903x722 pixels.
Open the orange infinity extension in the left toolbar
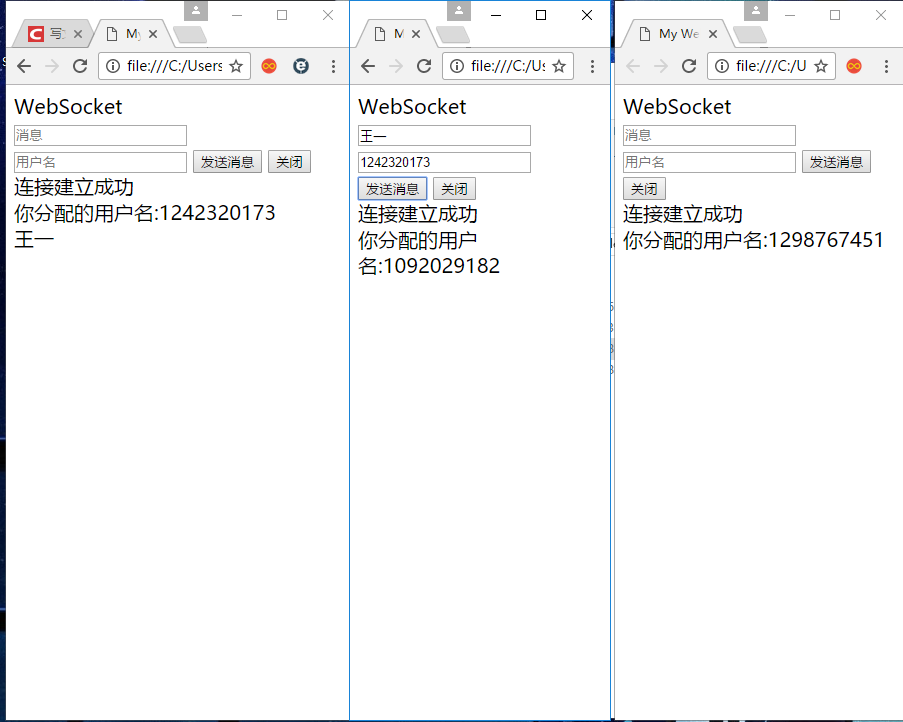click(269, 66)
